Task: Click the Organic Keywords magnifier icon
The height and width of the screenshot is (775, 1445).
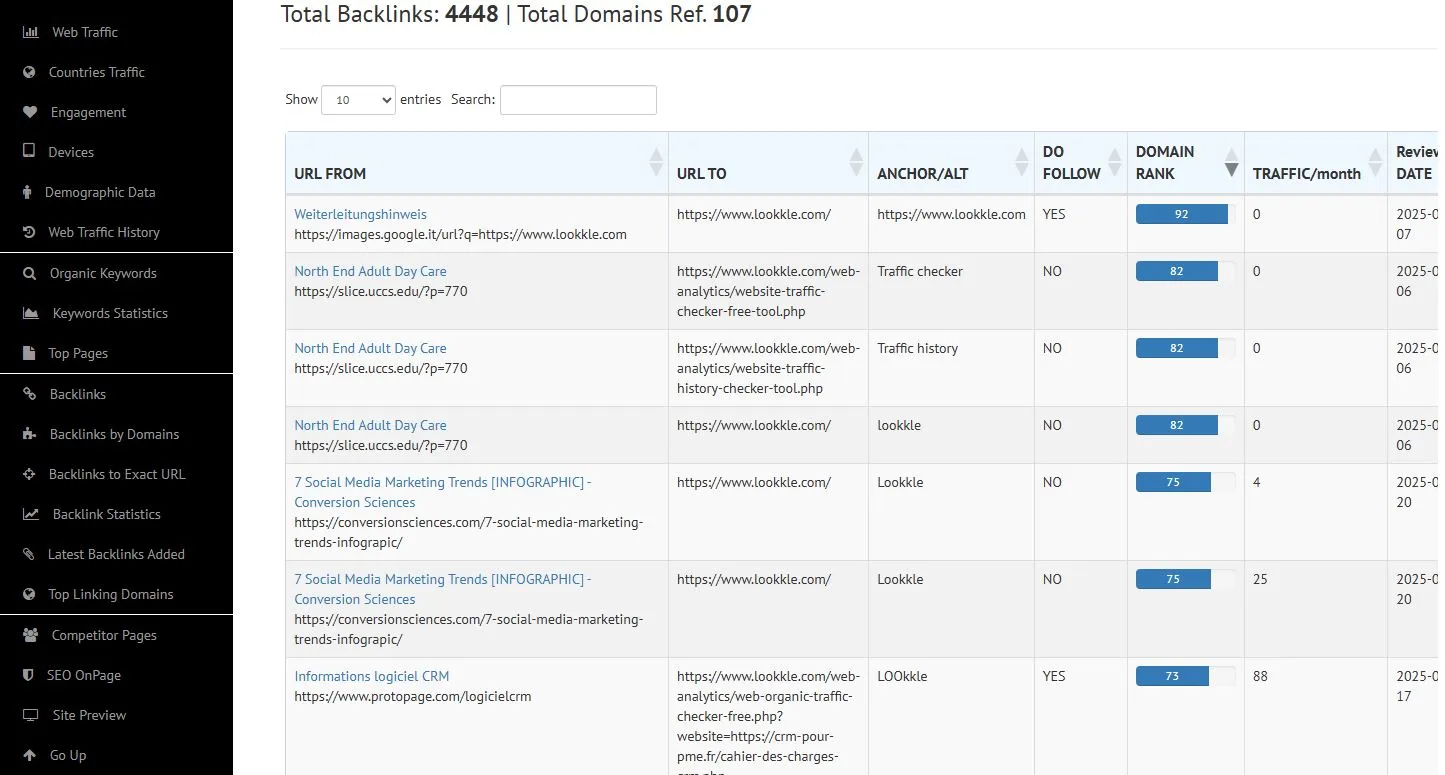Action: click(x=30, y=273)
